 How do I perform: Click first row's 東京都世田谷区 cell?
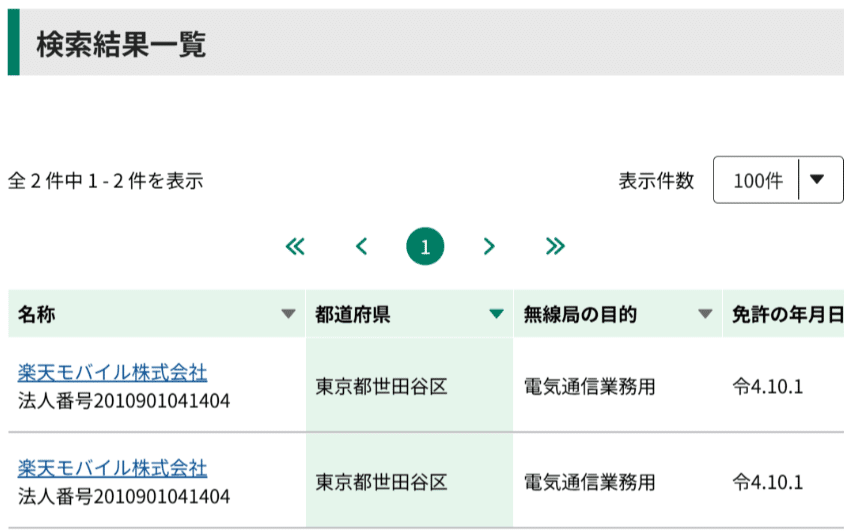[x=382, y=386]
